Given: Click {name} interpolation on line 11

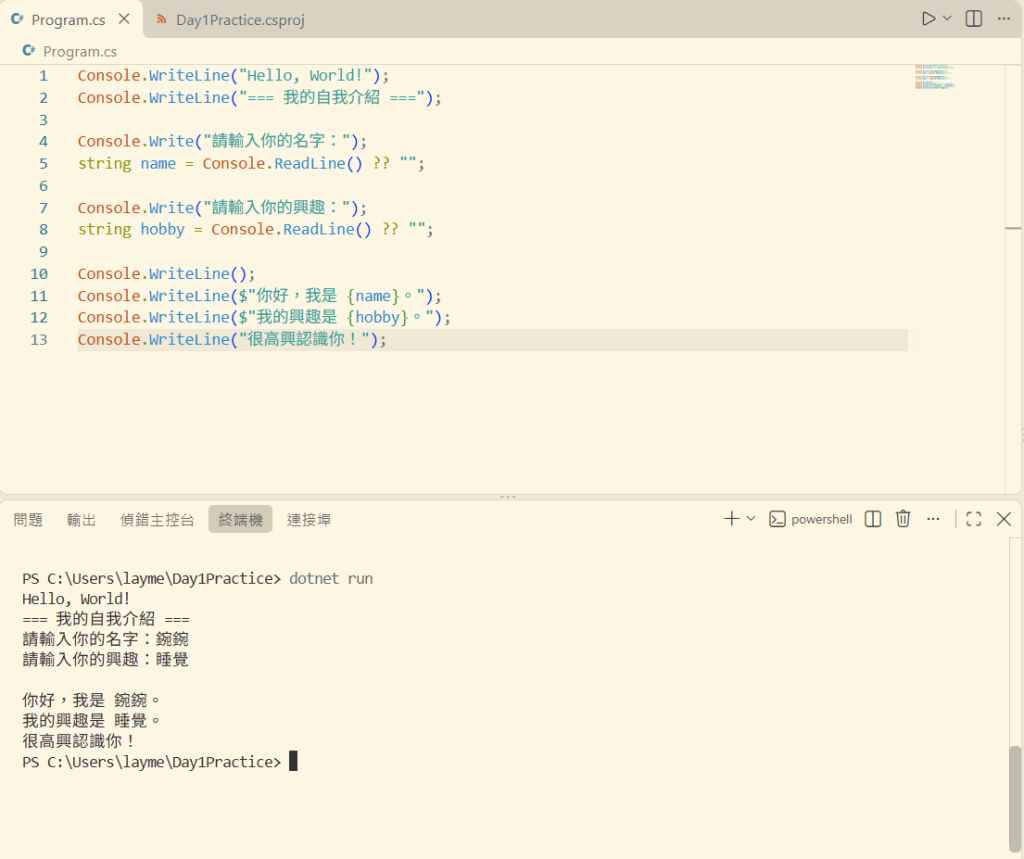Looking at the screenshot, I should pos(373,297).
